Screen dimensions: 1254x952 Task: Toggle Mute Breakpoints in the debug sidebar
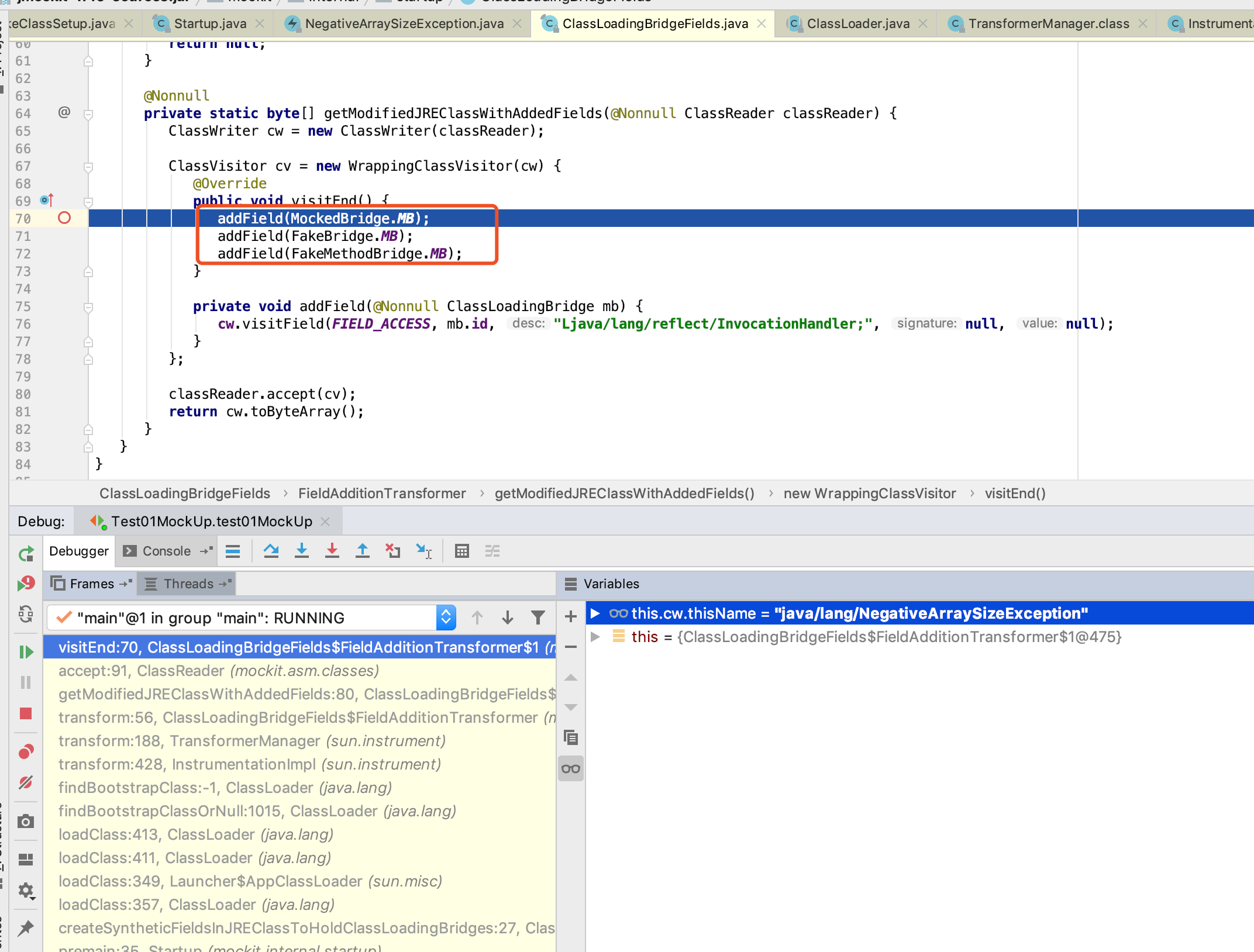[26, 782]
